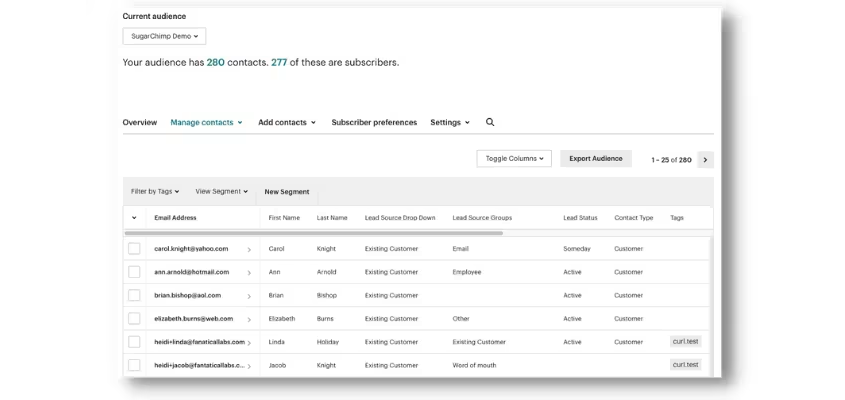This screenshot has width=845, height=400.
Task: Open brian.bishop@aol.com contact
Action: pyautogui.click(x=188, y=295)
